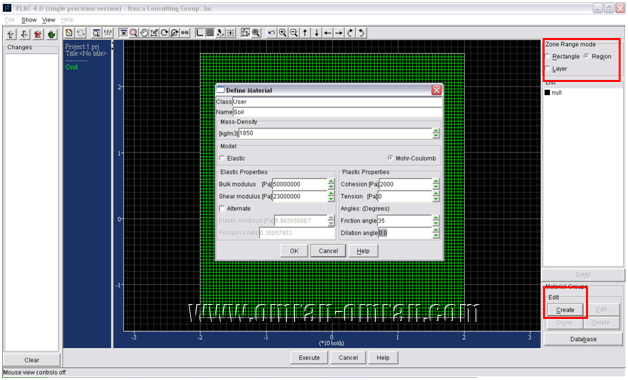
Task: Select the hand pan tool icon
Action: tap(144, 33)
